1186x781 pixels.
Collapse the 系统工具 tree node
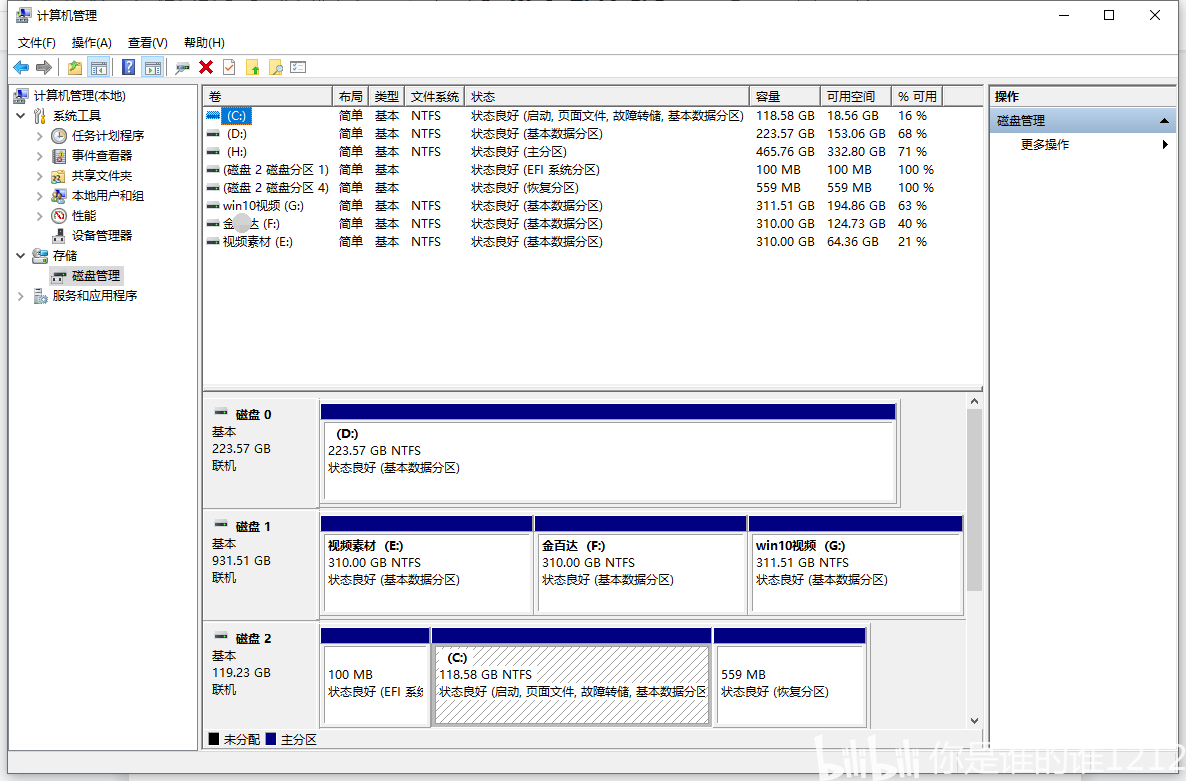pyautogui.click(x=20, y=116)
